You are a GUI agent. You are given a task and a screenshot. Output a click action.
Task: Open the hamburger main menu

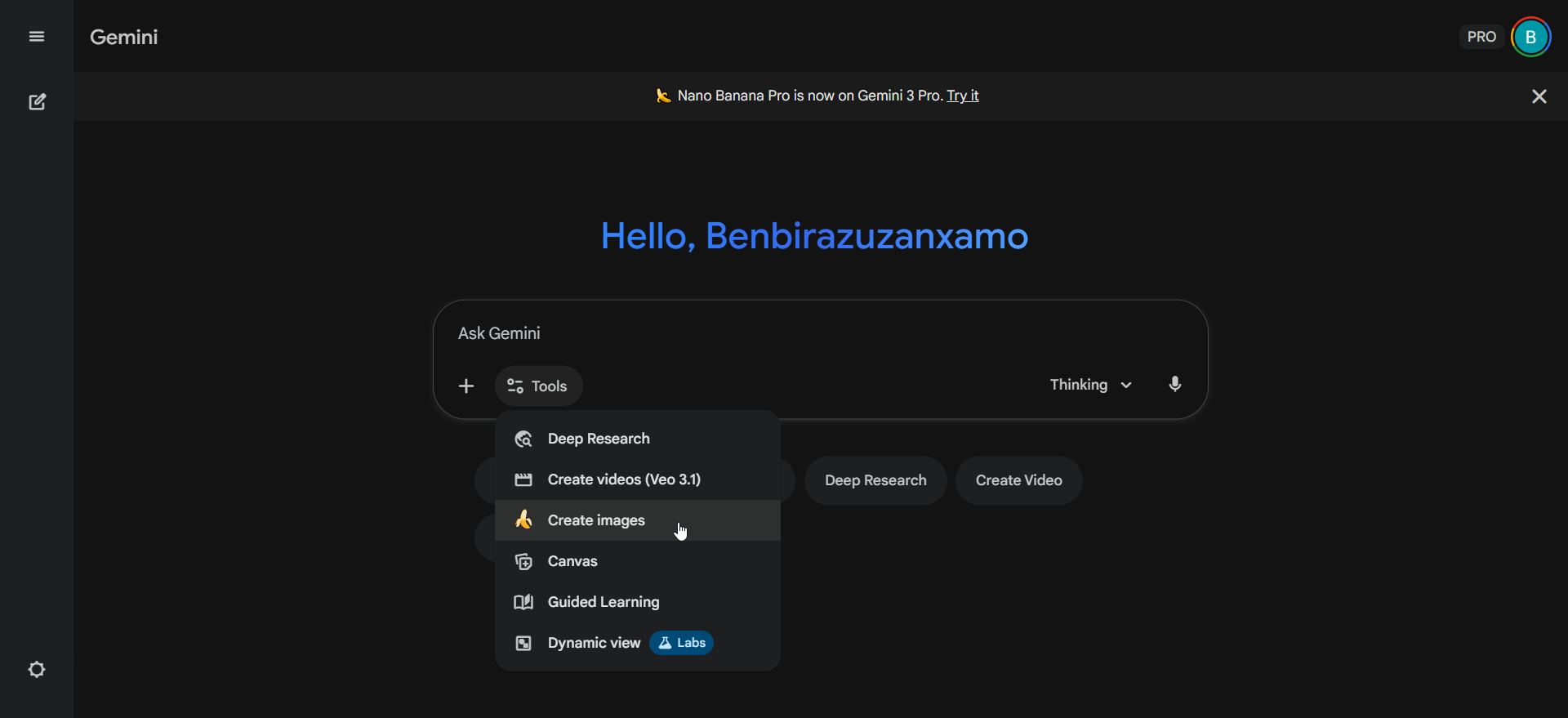tap(37, 37)
